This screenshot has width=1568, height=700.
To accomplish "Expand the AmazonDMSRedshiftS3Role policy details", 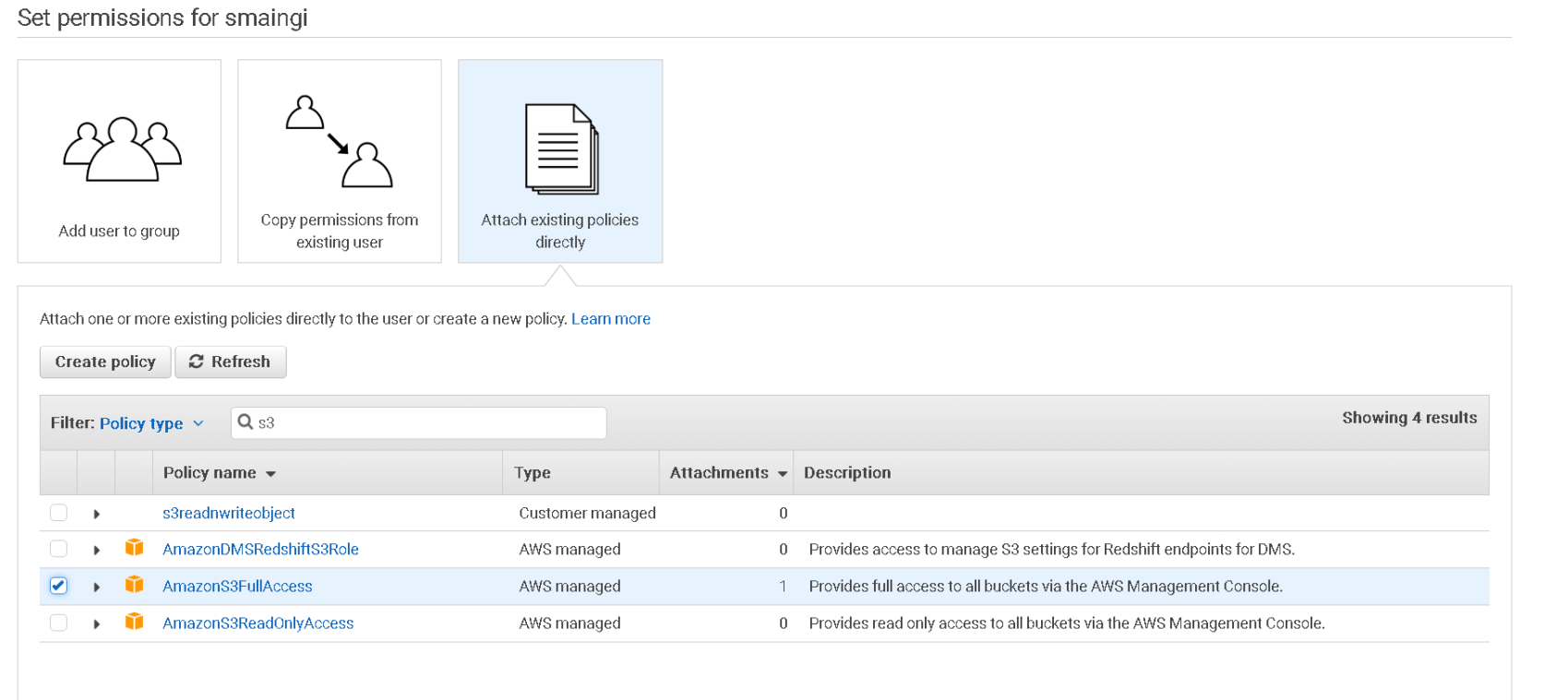I will (x=96, y=550).
